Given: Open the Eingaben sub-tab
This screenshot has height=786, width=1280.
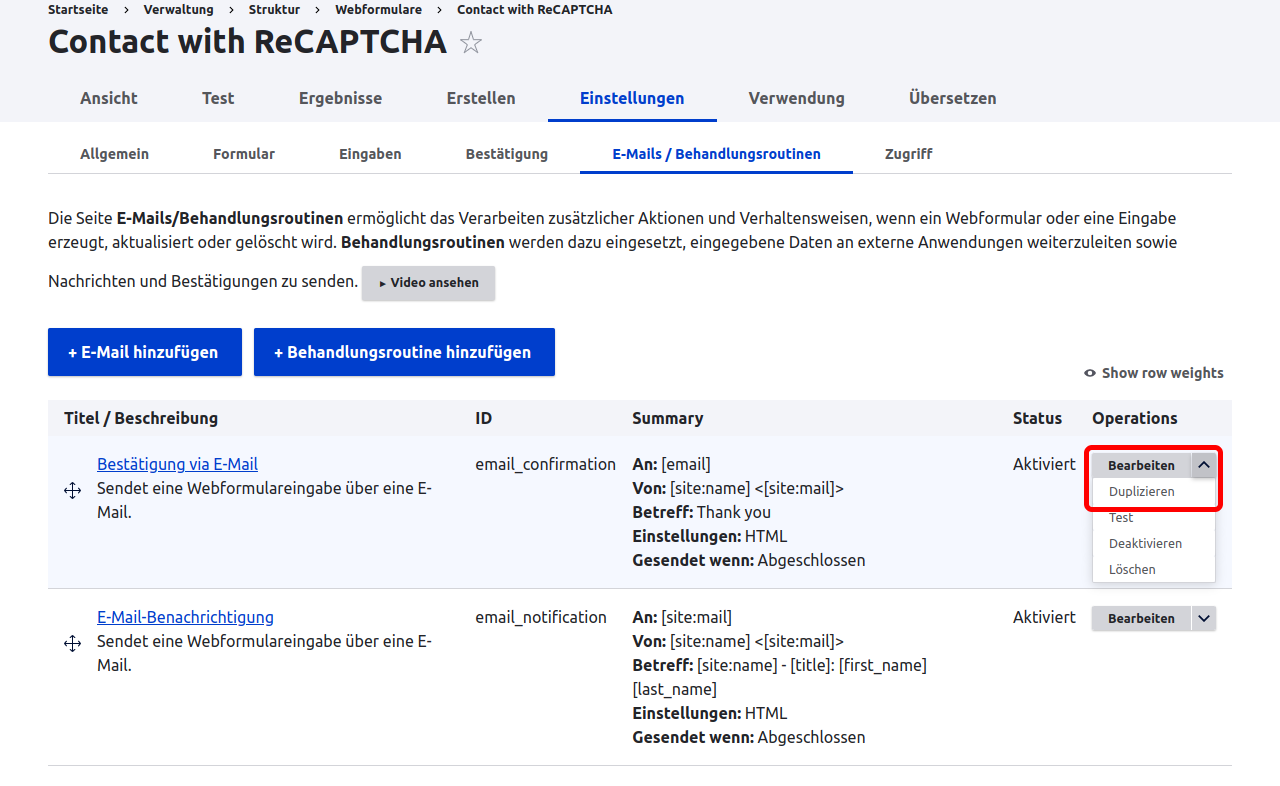Looking at the screenshot, I should tap(370, 154).
